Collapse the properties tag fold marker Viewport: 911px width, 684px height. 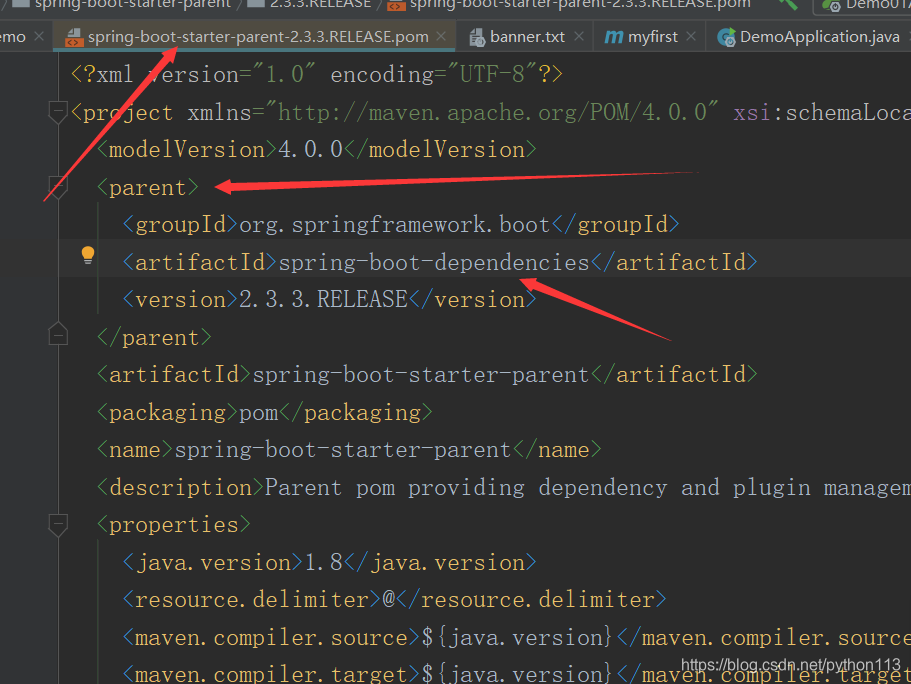(x=58, y=525)
